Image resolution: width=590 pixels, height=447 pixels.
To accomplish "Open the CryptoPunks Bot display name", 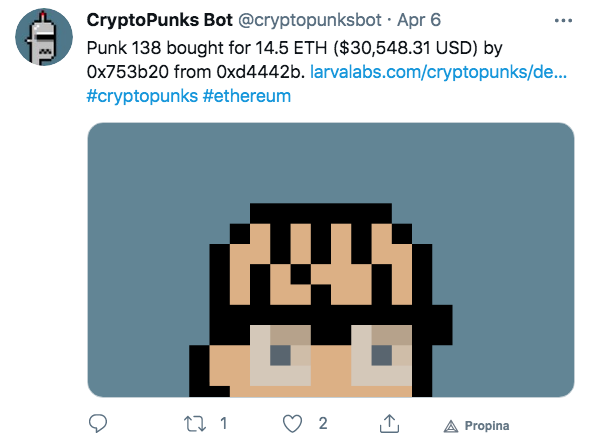I will point(160,20).
